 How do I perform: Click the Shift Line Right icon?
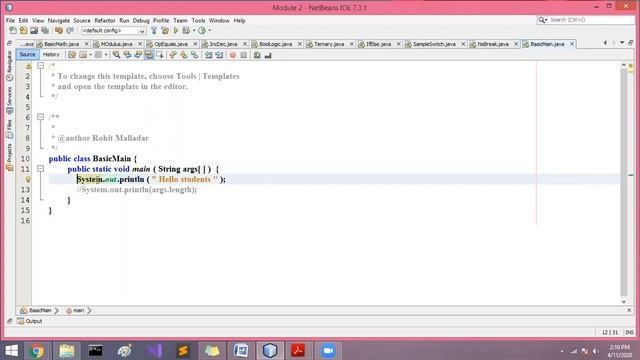[x=219, y=55]
